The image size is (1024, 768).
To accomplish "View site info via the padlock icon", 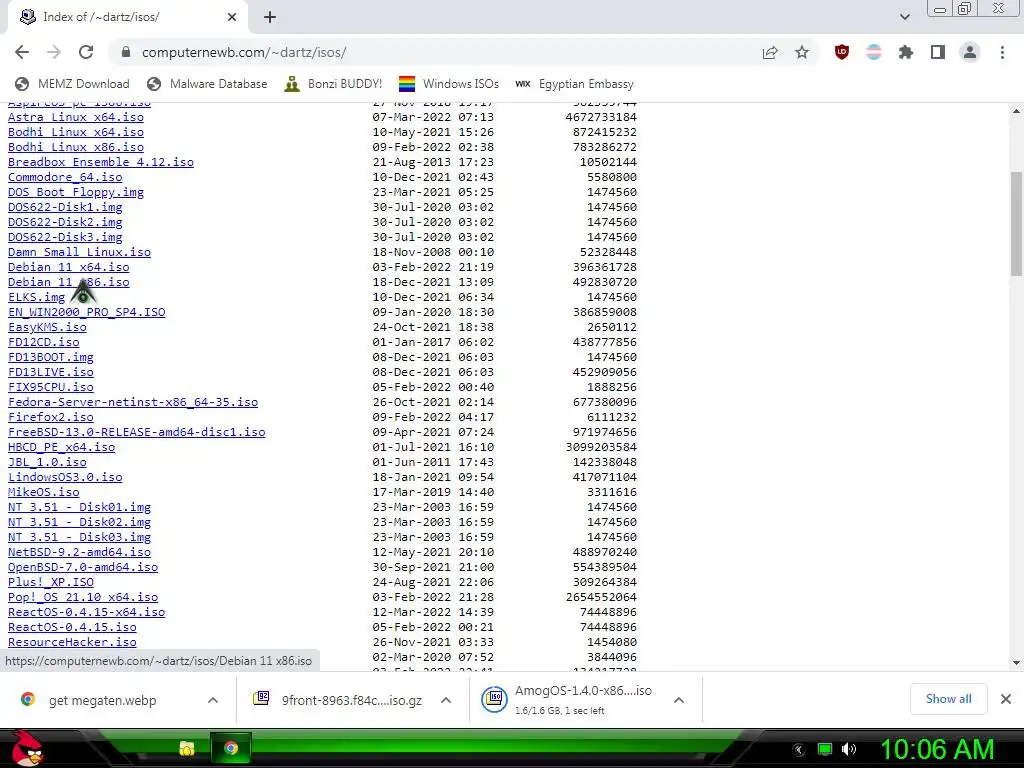I will (126, 52).
